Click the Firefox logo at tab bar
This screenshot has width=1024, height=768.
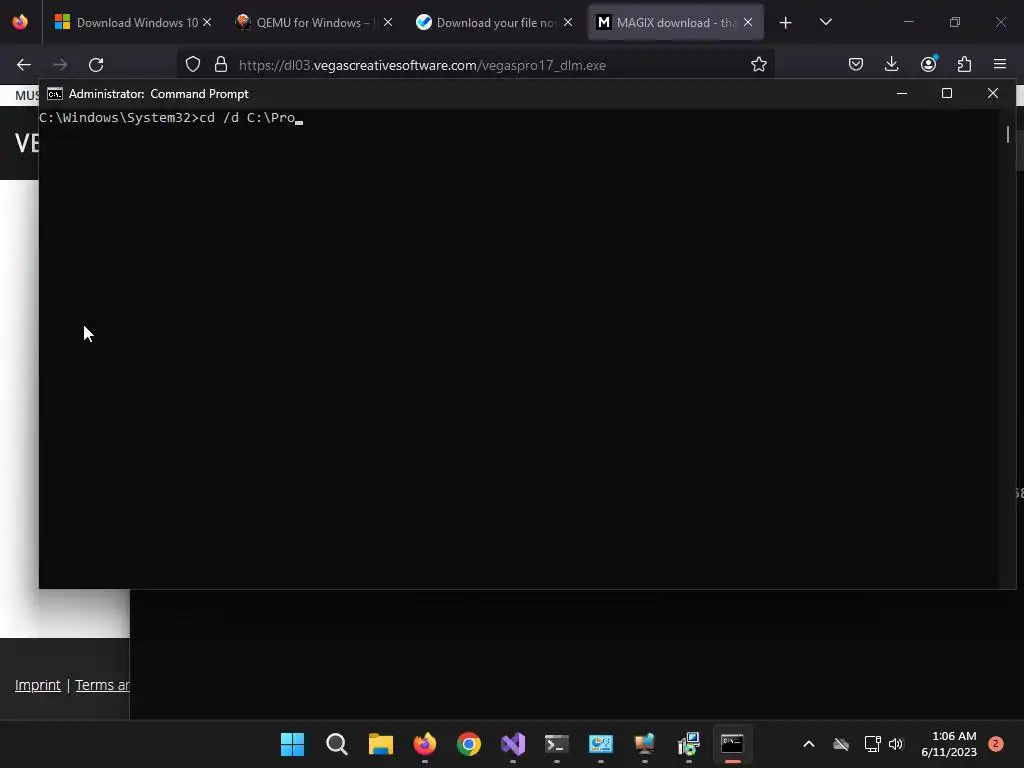click(20, 22)
